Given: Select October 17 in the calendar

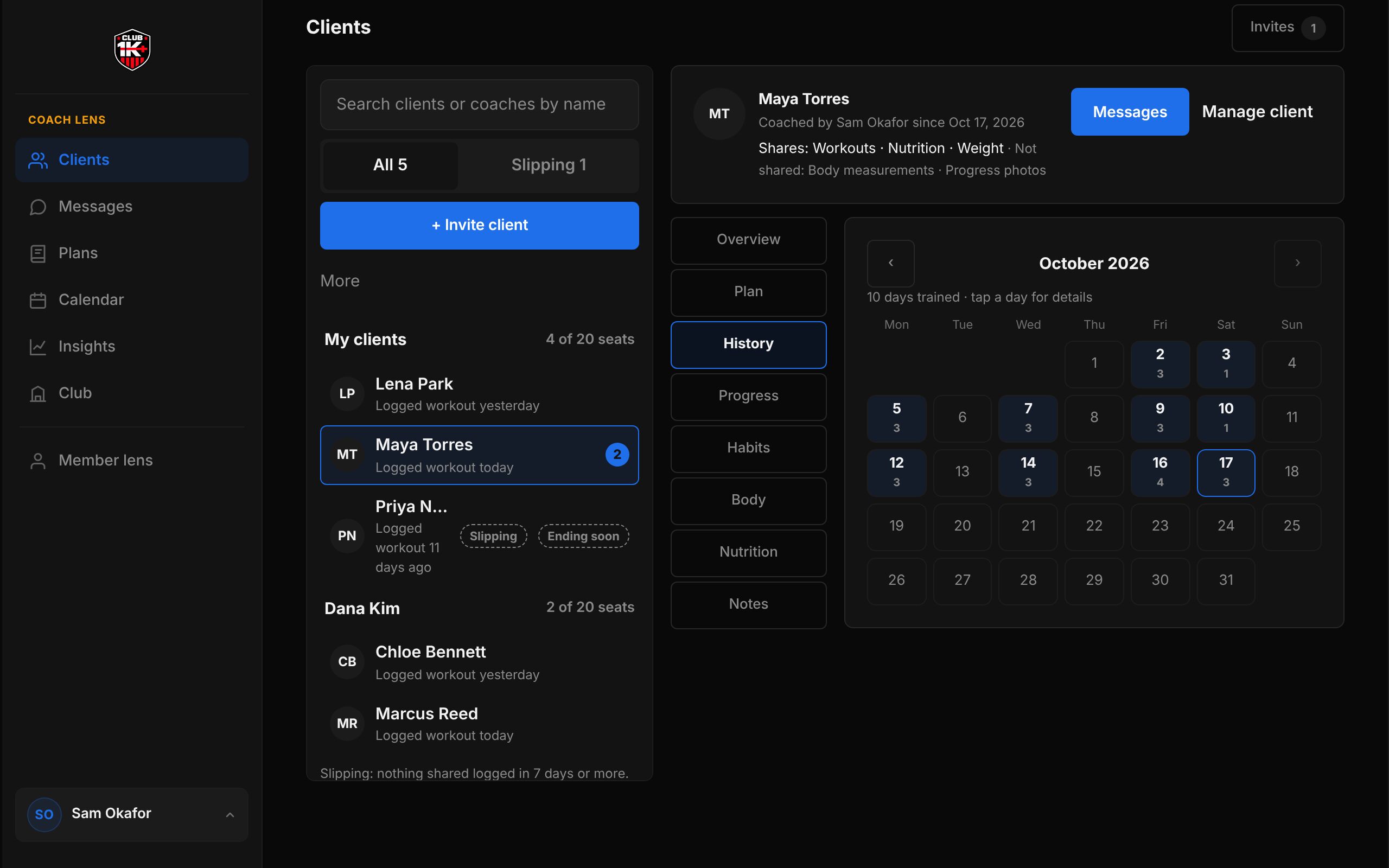Looking at the screenshot, I should 1226,473.
